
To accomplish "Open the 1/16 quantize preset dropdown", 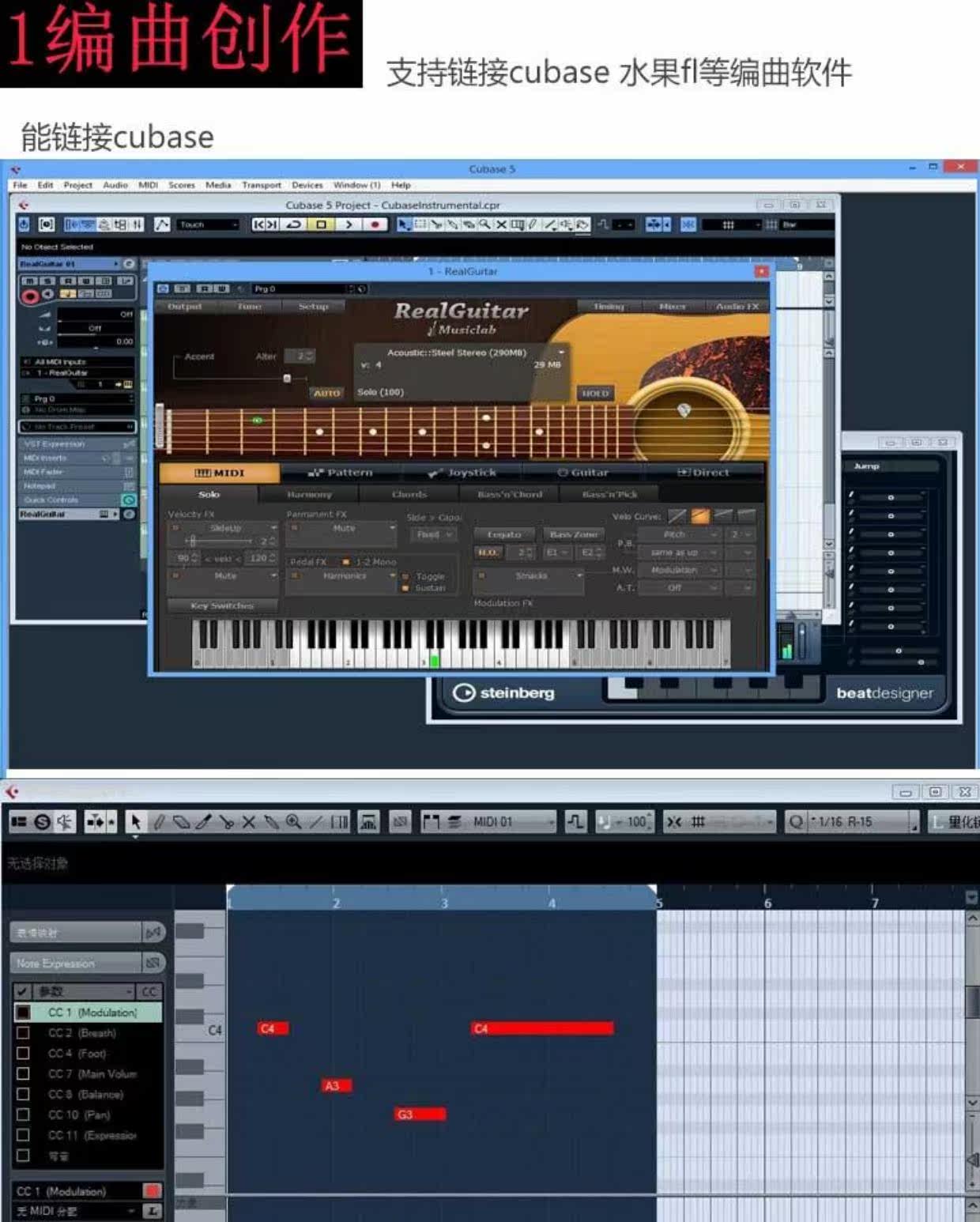I will coord(864,822).
